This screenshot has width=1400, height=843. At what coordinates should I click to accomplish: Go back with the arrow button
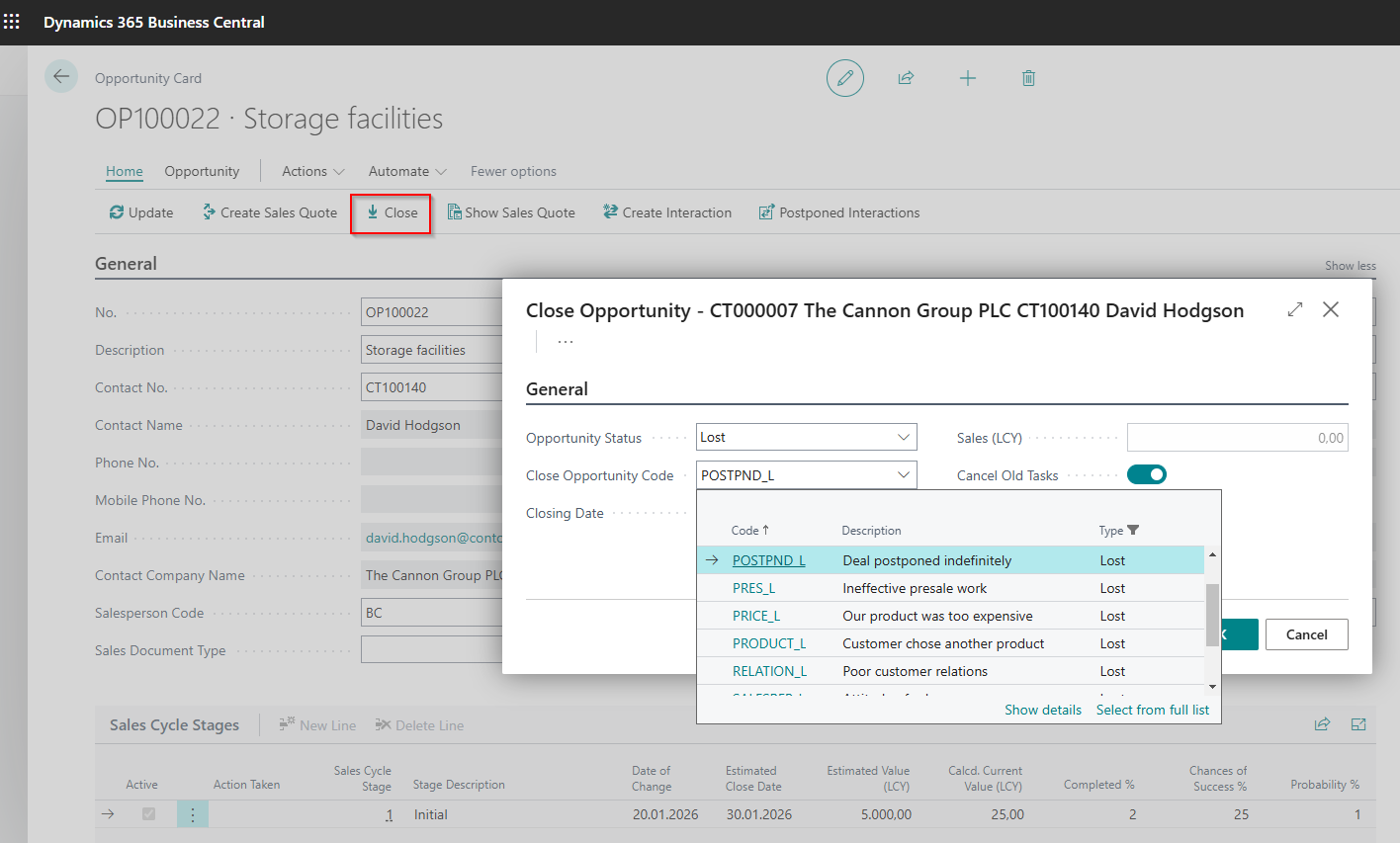click(x=61, y=77)
